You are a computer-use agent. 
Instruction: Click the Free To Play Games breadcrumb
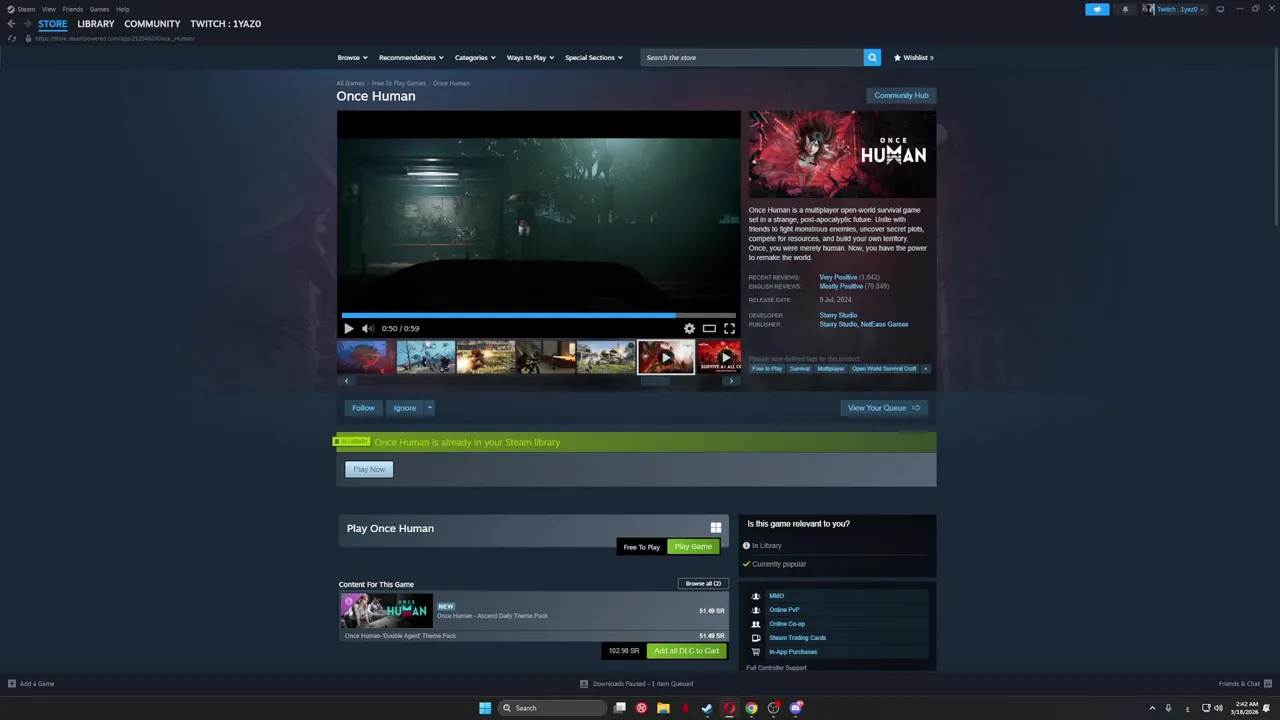click(399, 84)
